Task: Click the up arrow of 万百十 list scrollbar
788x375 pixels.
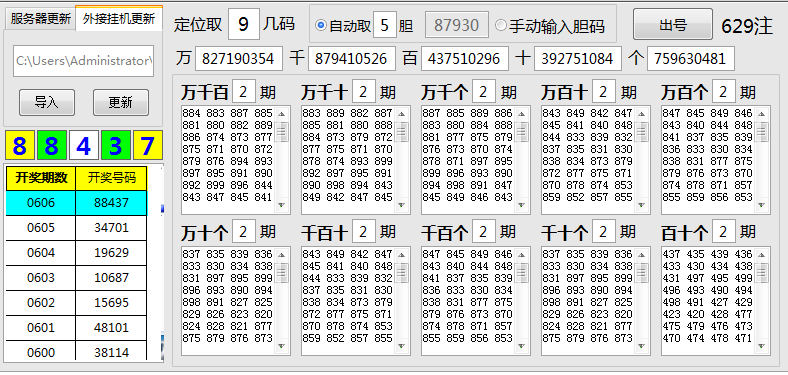Action: 641,114
